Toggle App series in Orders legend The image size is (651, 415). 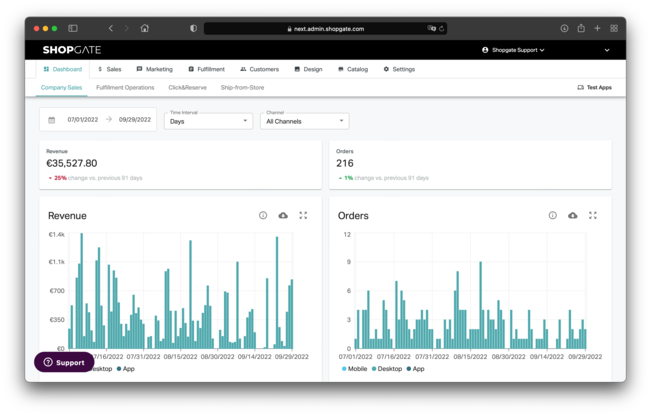tap(416, 369)
